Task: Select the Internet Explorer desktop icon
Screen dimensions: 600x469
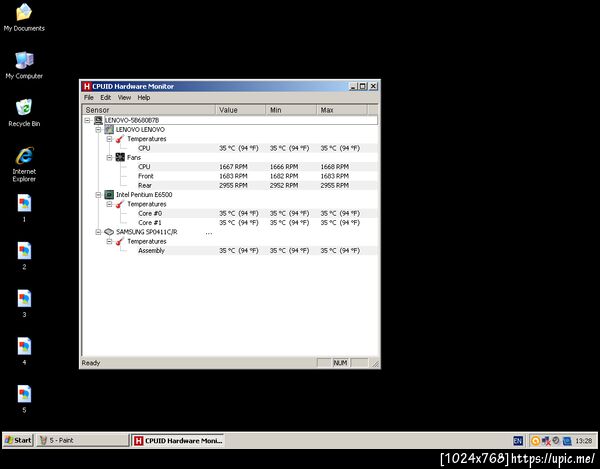Action: tap(24, 164)
